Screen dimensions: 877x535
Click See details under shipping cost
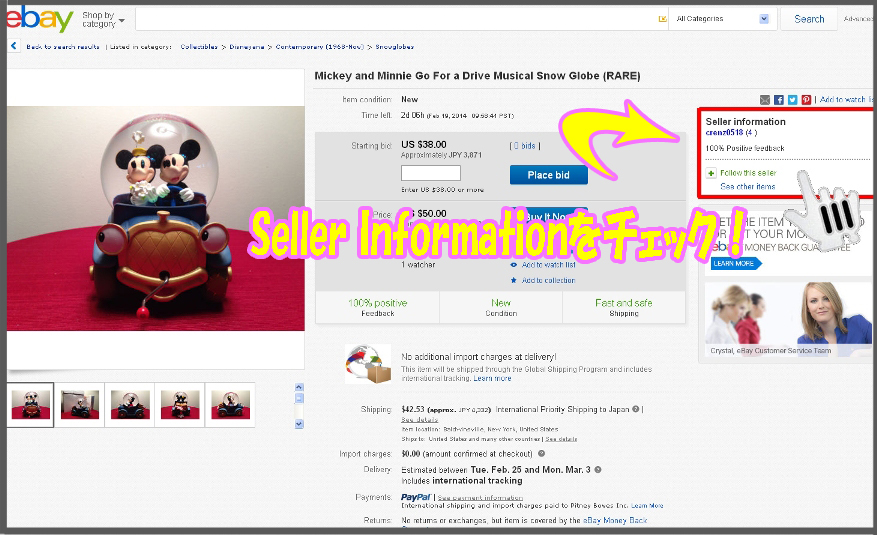(419, 419)
